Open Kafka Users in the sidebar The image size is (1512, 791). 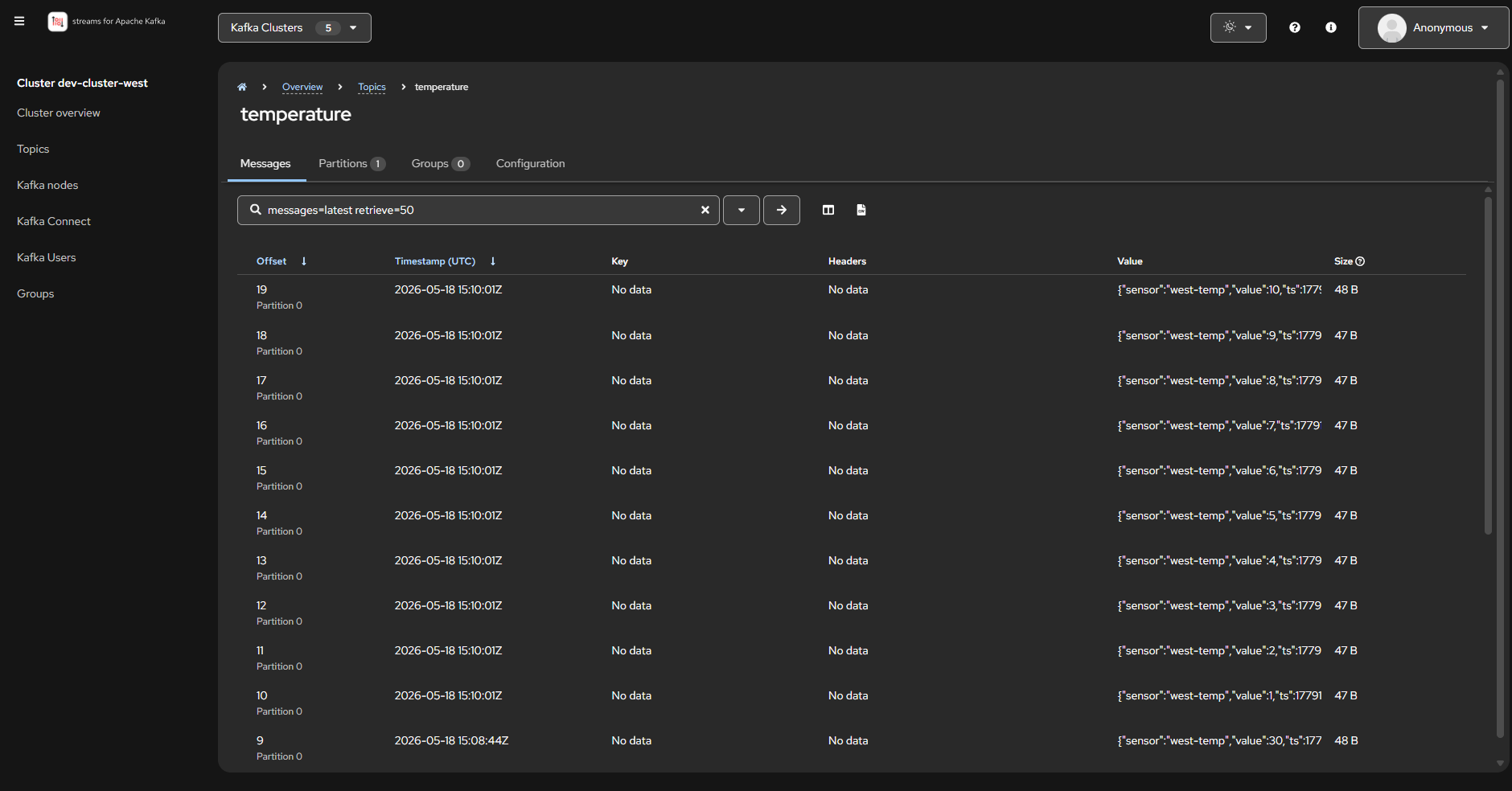pos(47,257)
